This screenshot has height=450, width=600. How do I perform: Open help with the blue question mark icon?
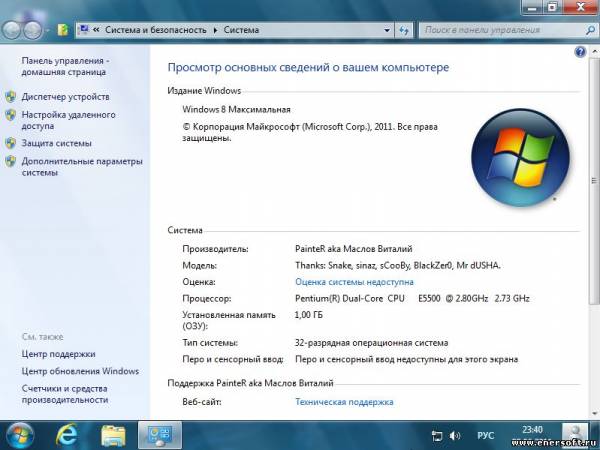click(580, 52)
